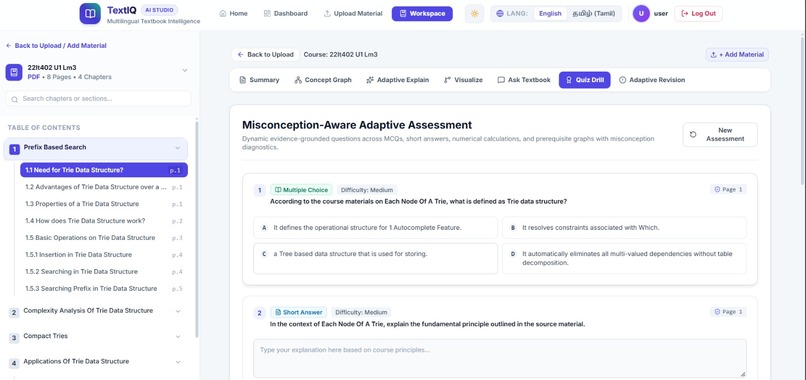
Task: Select 1.1 Need for Trie Data Structure
Action: pyautogui.click(x=104, y=170)
